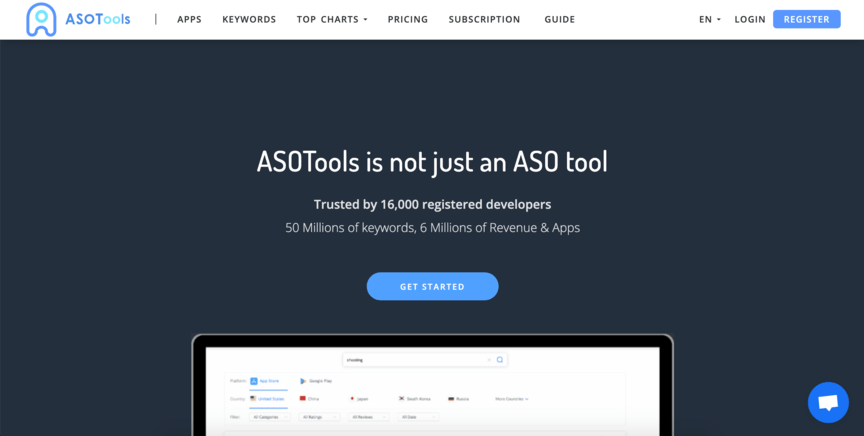The image size is (864, 436).
Task: Click the Register button
Action: (807, 19)
